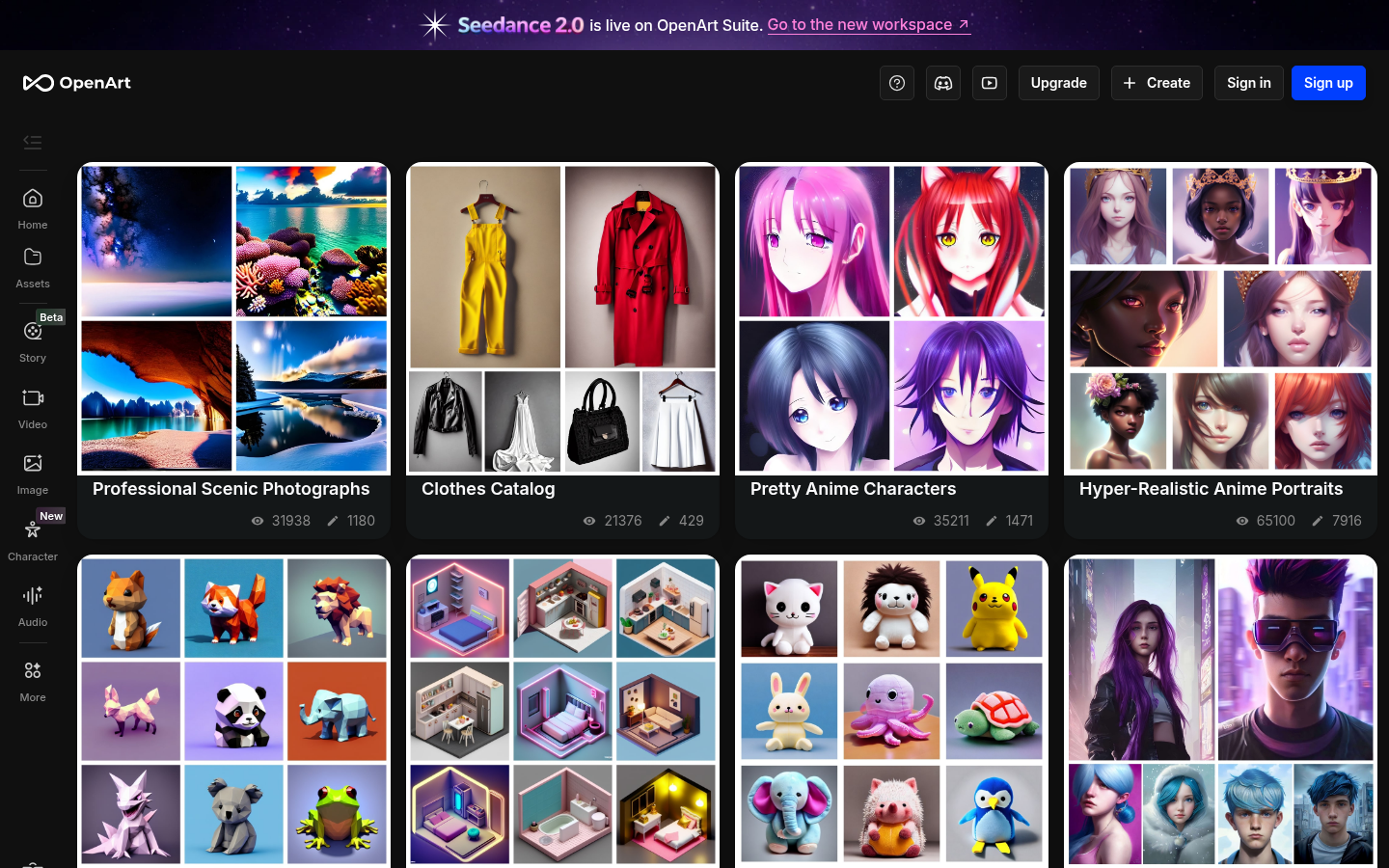Image resolution: width=1389 pixels, height=868 pixels.
Task: Click eye icon on Pretty Anime Characters
Action: coord(919,521)
